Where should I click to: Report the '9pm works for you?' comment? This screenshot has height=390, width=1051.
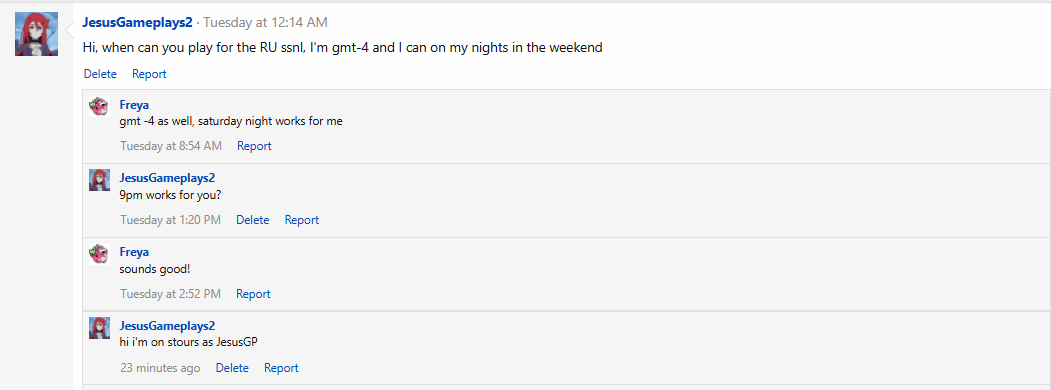302,220
